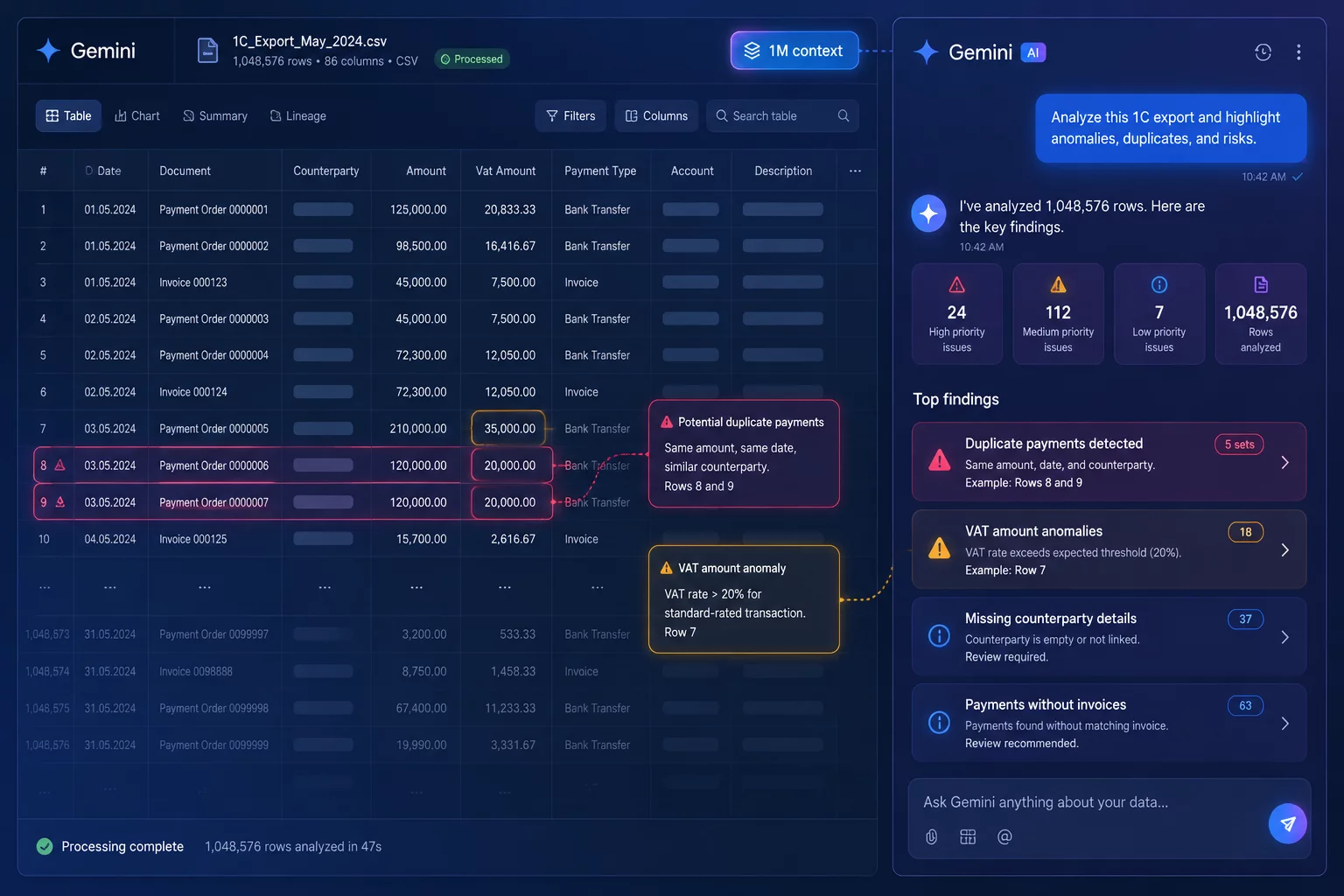Open the table column overflow menu
This screenshot has width=1344, height=896.
pyautogui.click(x=855, y=171)
